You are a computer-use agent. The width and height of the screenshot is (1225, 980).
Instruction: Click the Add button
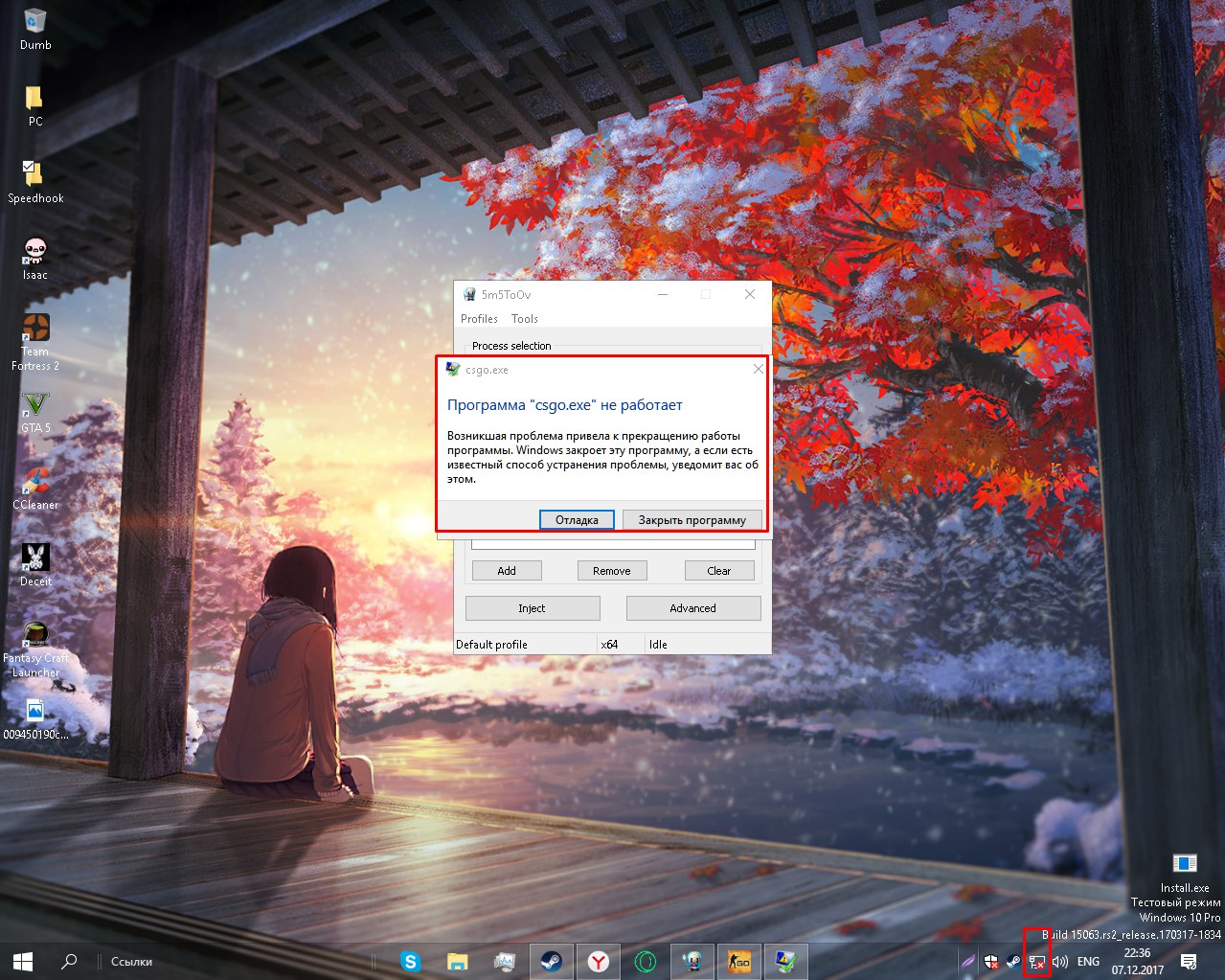[x=507, y=571]
